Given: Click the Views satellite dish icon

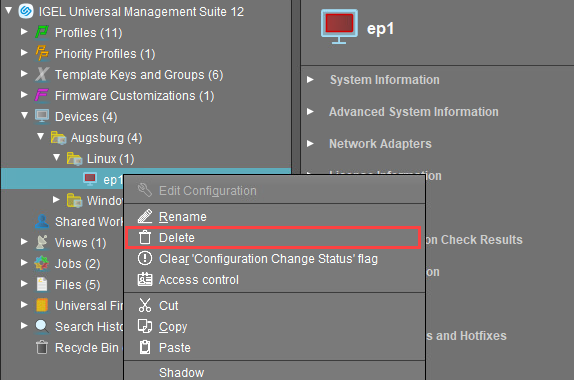Looking at the screenshot, I should coord(42,242).
